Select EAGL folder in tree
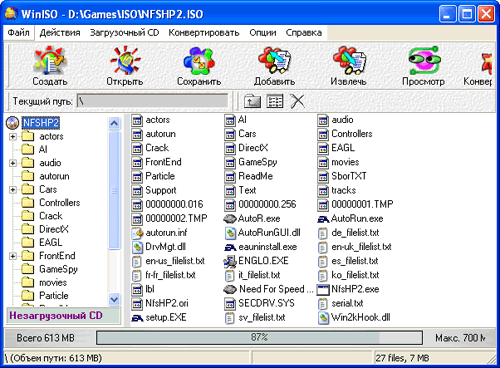Viewport: 500px width, 368px height. point(50,243)
